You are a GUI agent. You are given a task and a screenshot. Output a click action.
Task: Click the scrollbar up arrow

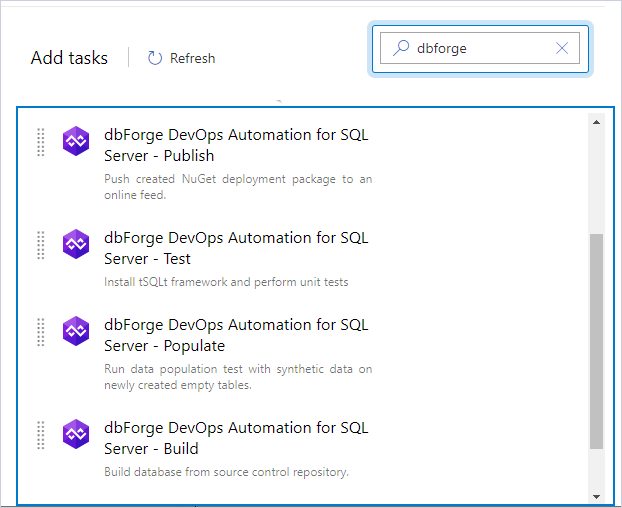(596, 122)
